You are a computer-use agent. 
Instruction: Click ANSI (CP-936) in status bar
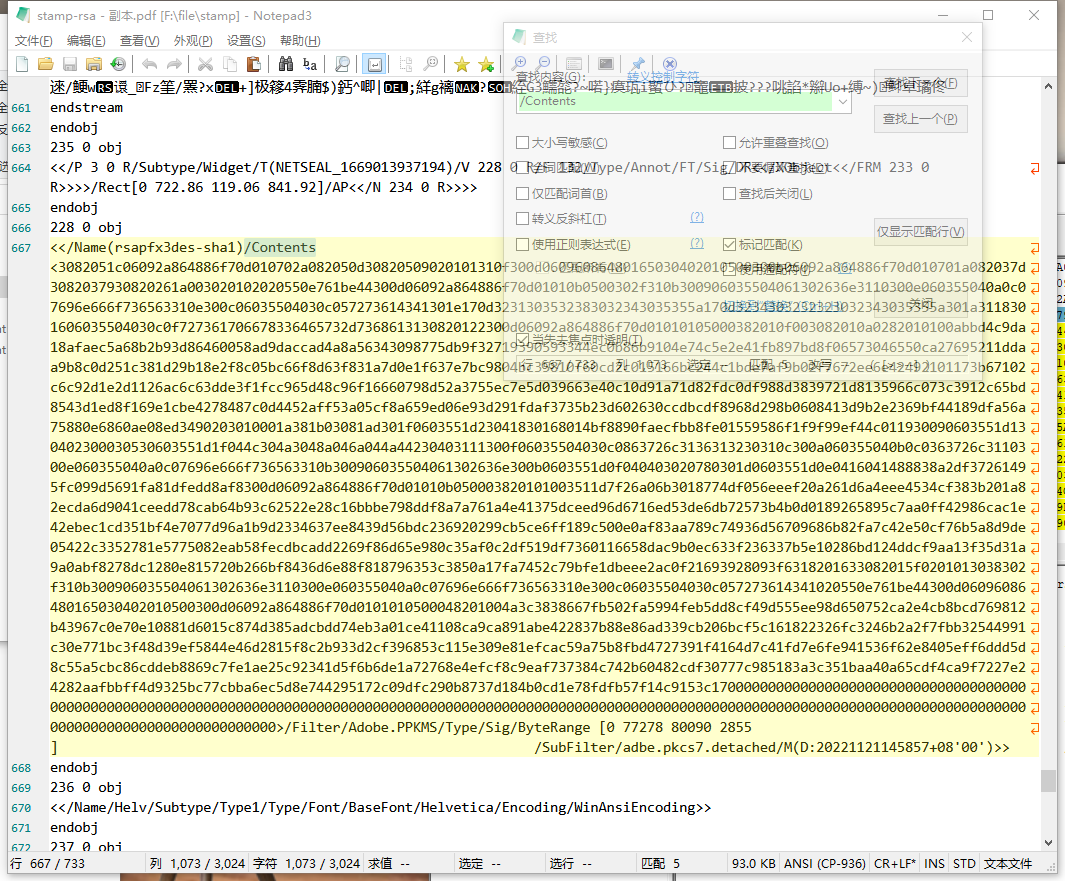pyautogui.click(x=825, y=863)
